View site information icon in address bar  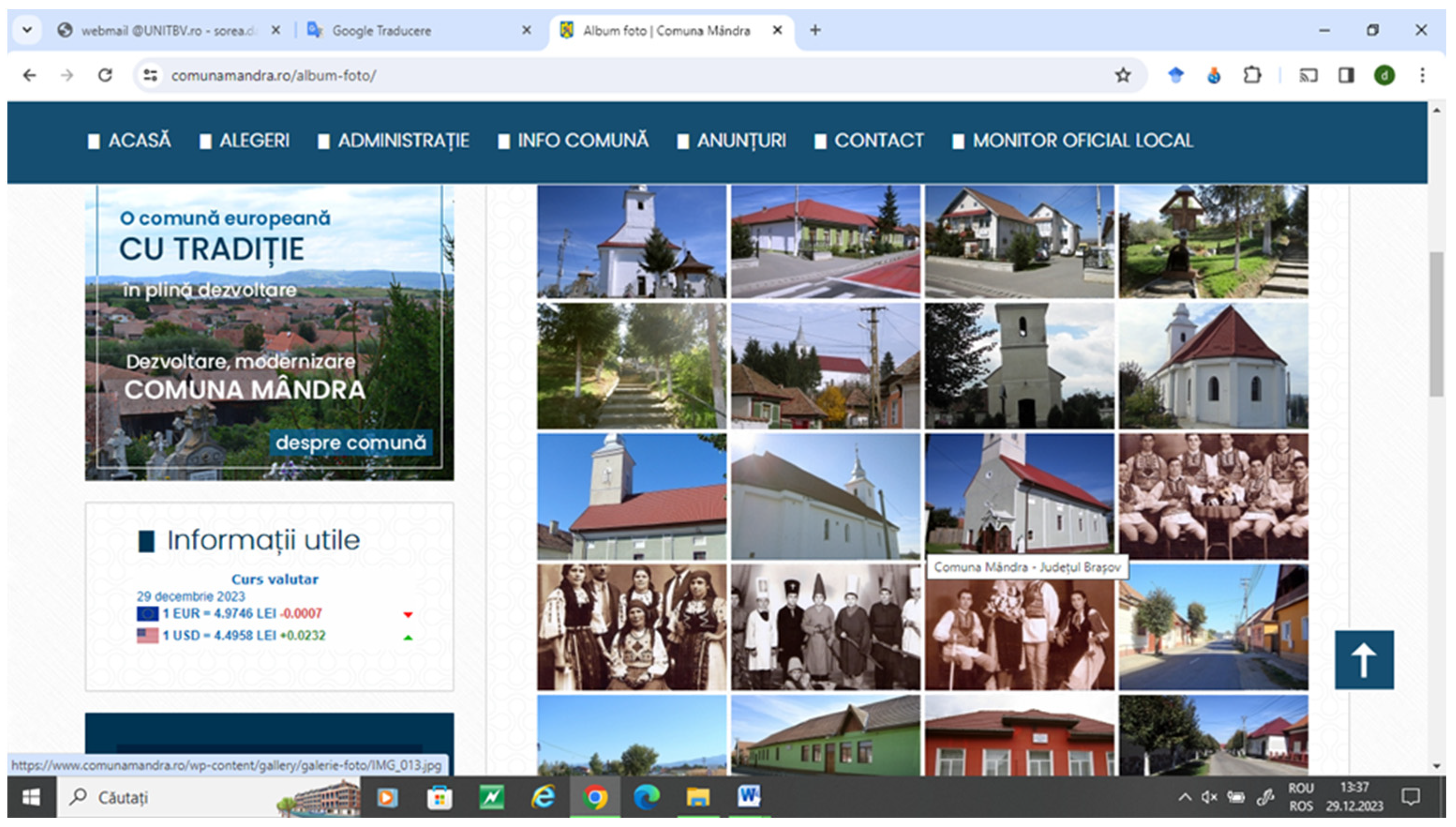pos(150,75)
